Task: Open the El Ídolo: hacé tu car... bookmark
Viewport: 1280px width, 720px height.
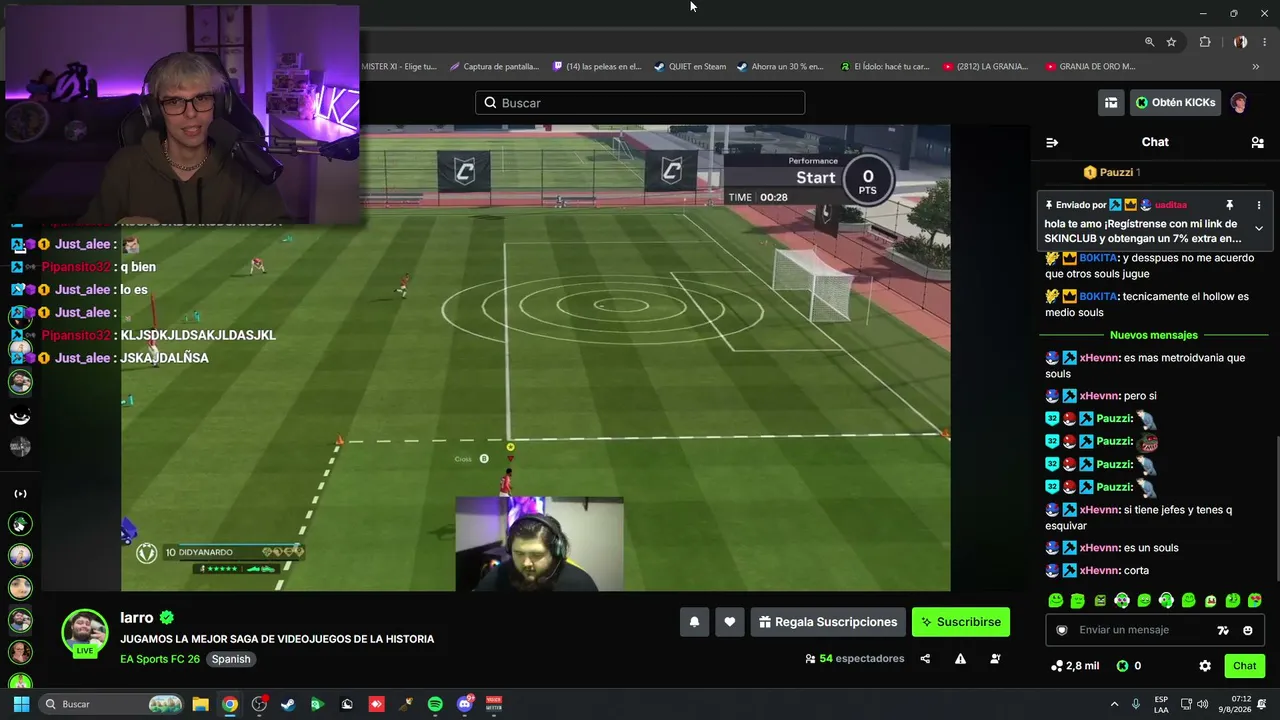Action: tap(885, 67)
